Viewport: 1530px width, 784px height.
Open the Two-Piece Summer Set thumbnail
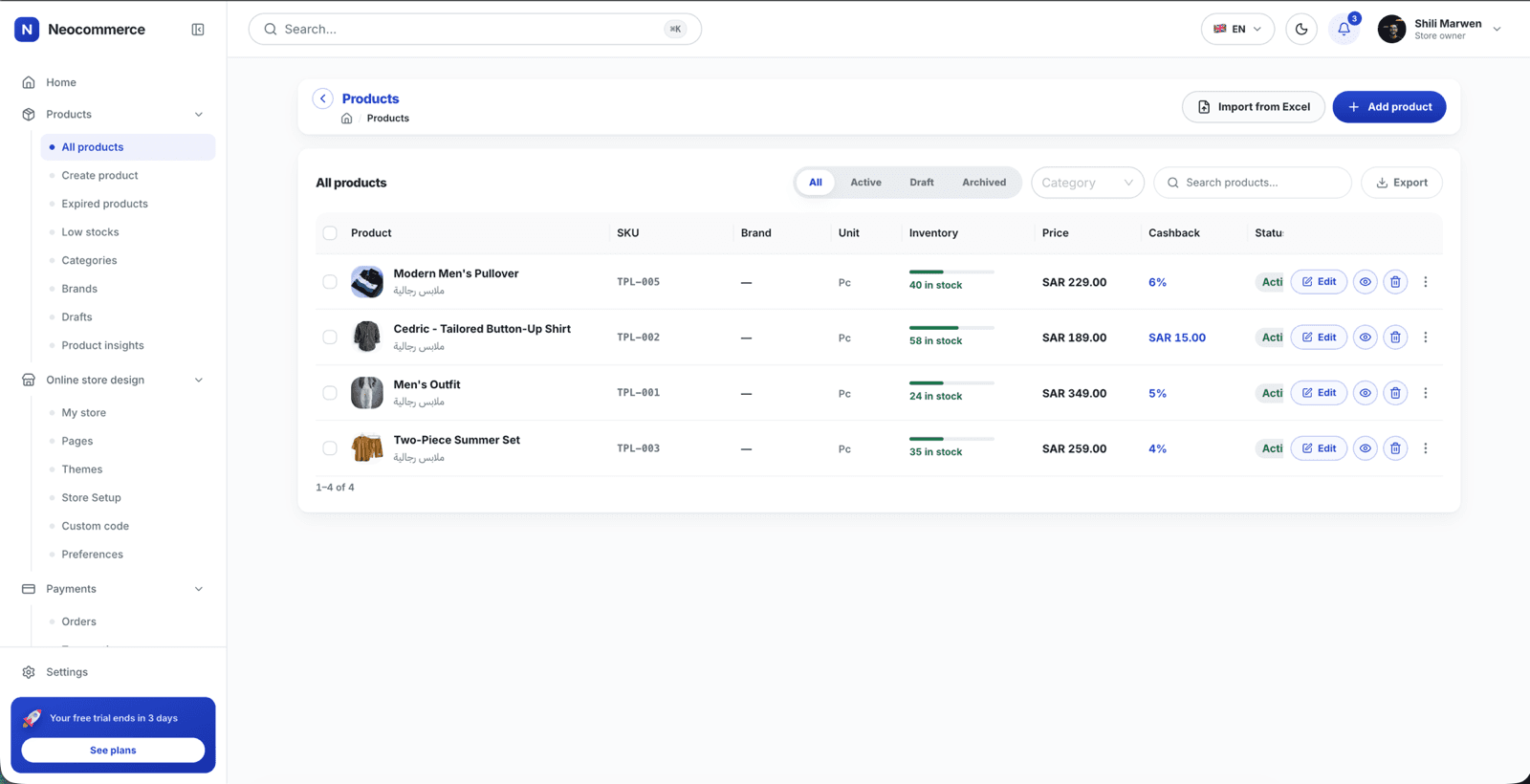[367, 448]
